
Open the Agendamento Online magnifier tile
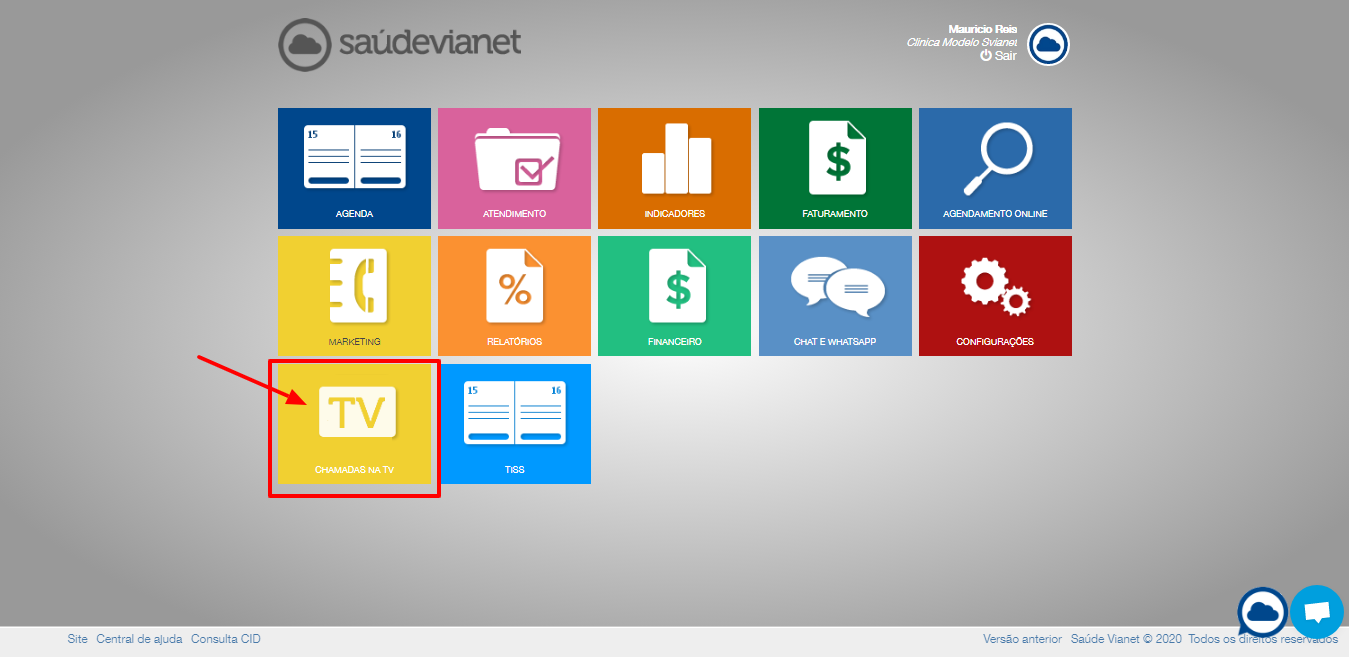click(995, 168)
